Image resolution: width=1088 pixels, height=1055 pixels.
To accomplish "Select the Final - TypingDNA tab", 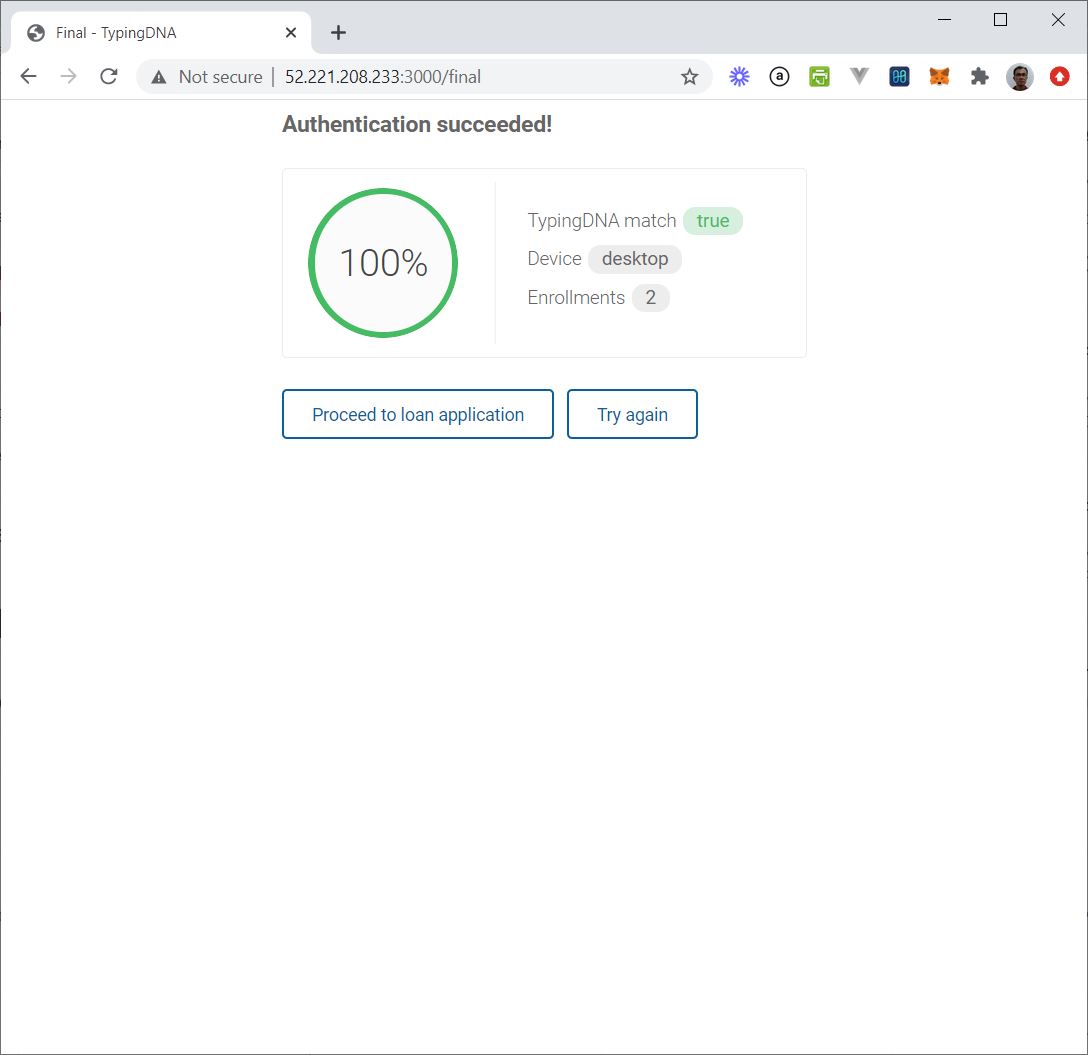I will 160,33.
